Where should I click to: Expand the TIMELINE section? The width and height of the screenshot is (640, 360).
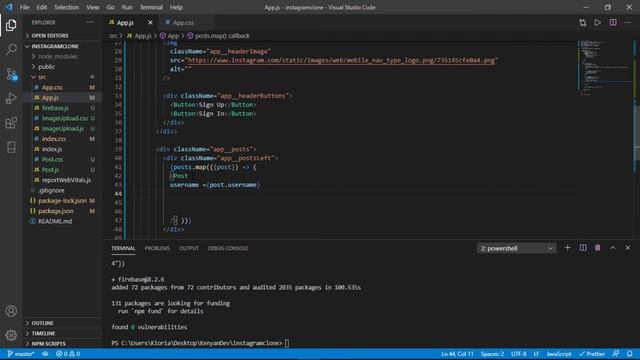point(43,333)
